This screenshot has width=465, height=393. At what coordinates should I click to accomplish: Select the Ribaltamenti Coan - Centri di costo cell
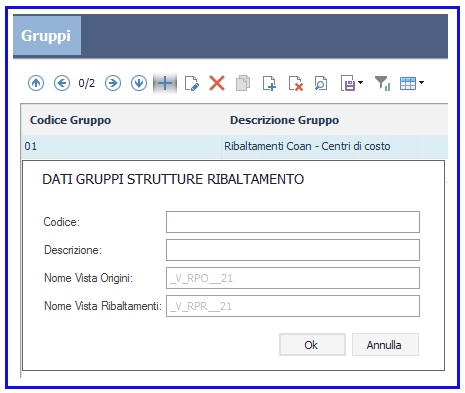coord(335,146)
